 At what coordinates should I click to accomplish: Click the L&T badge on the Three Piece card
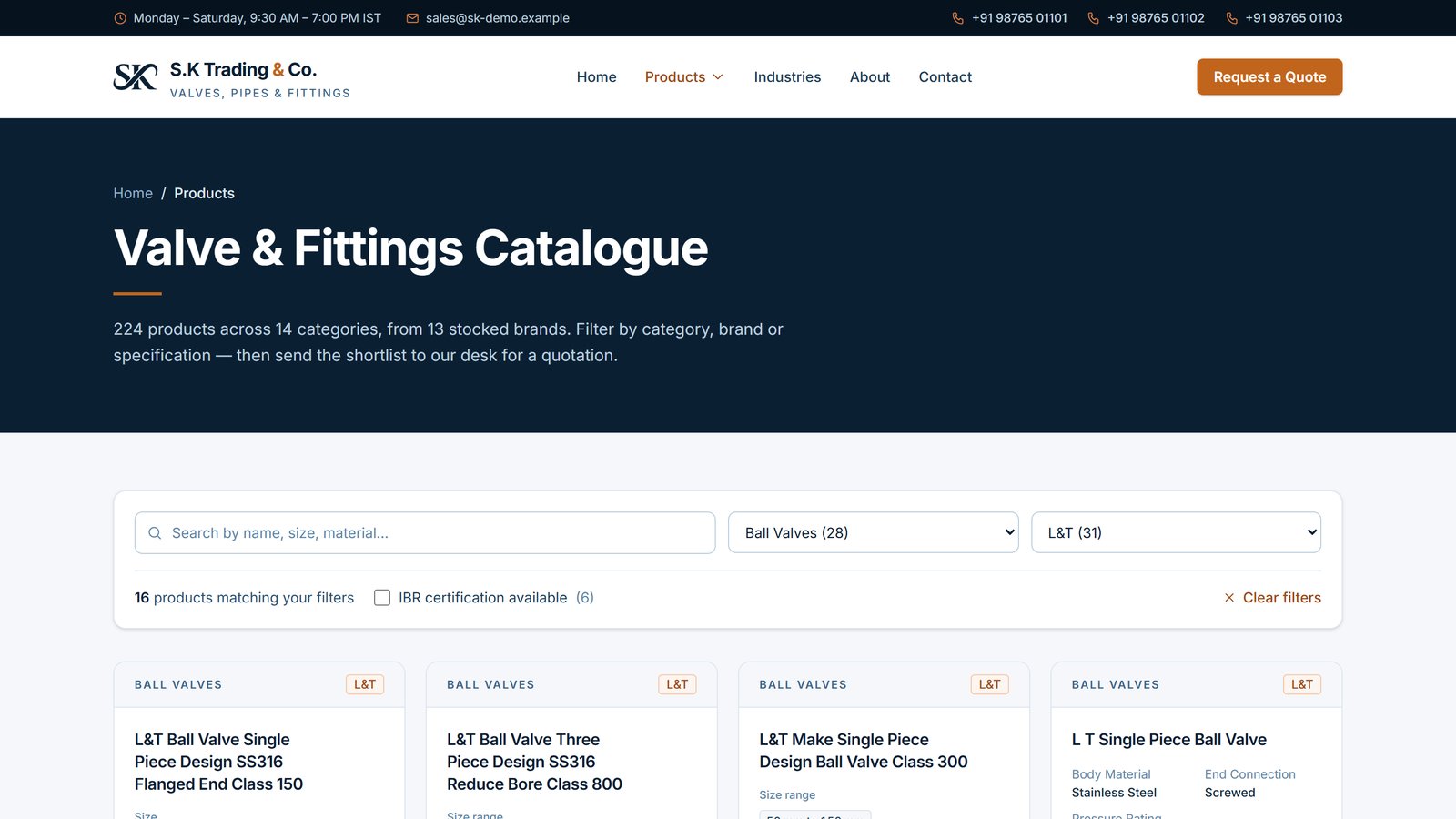coord(677,684)
